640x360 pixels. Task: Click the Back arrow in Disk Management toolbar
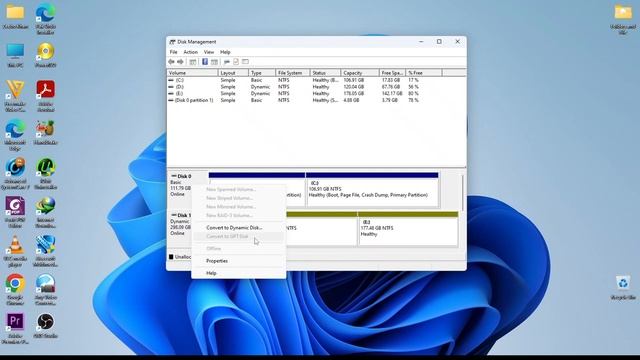pyautogui.click(x=171, y=62)
